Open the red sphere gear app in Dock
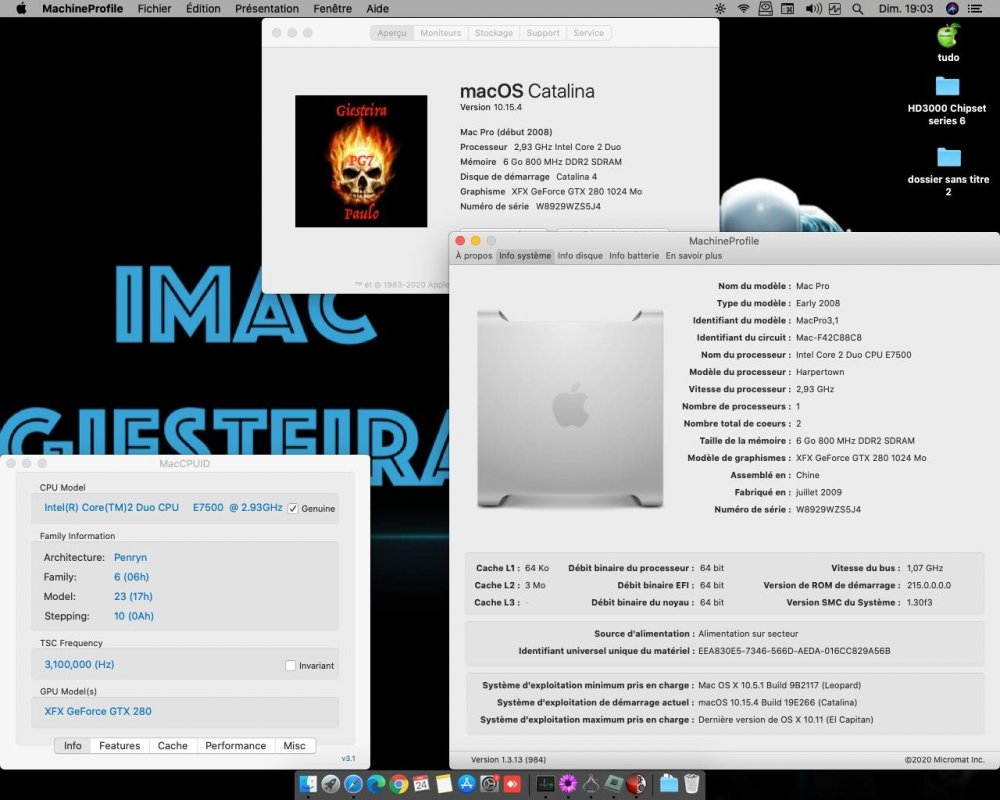The width and height of the screenshot is (1000, 800). point(636,784)
